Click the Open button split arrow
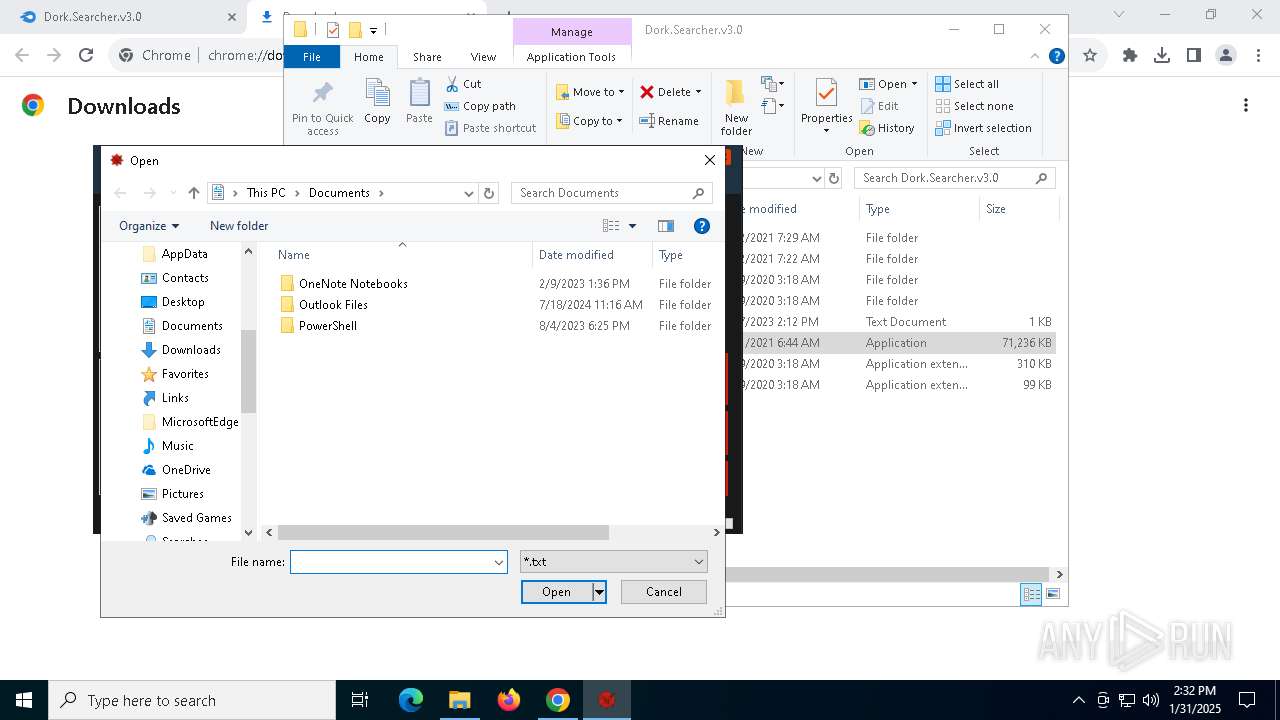Screen dimensions: 1280x720 599,592
